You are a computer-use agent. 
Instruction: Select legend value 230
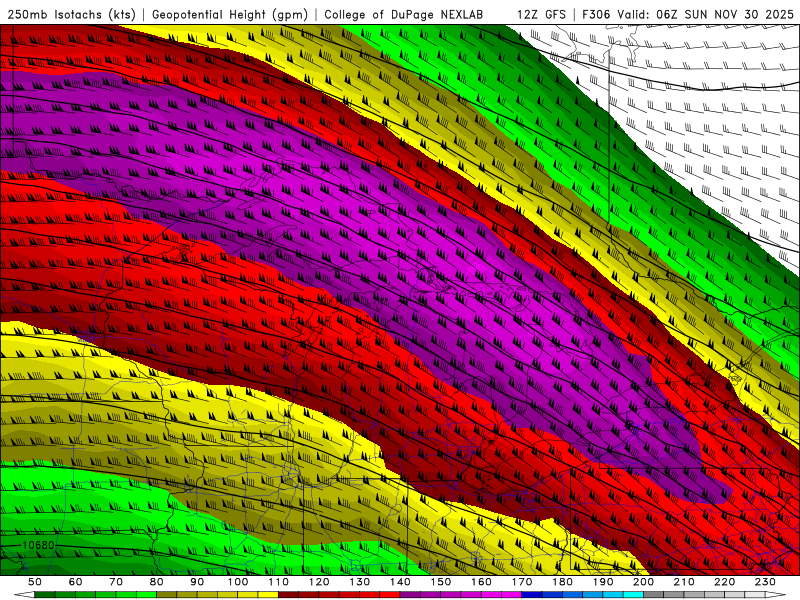point(765,582)
